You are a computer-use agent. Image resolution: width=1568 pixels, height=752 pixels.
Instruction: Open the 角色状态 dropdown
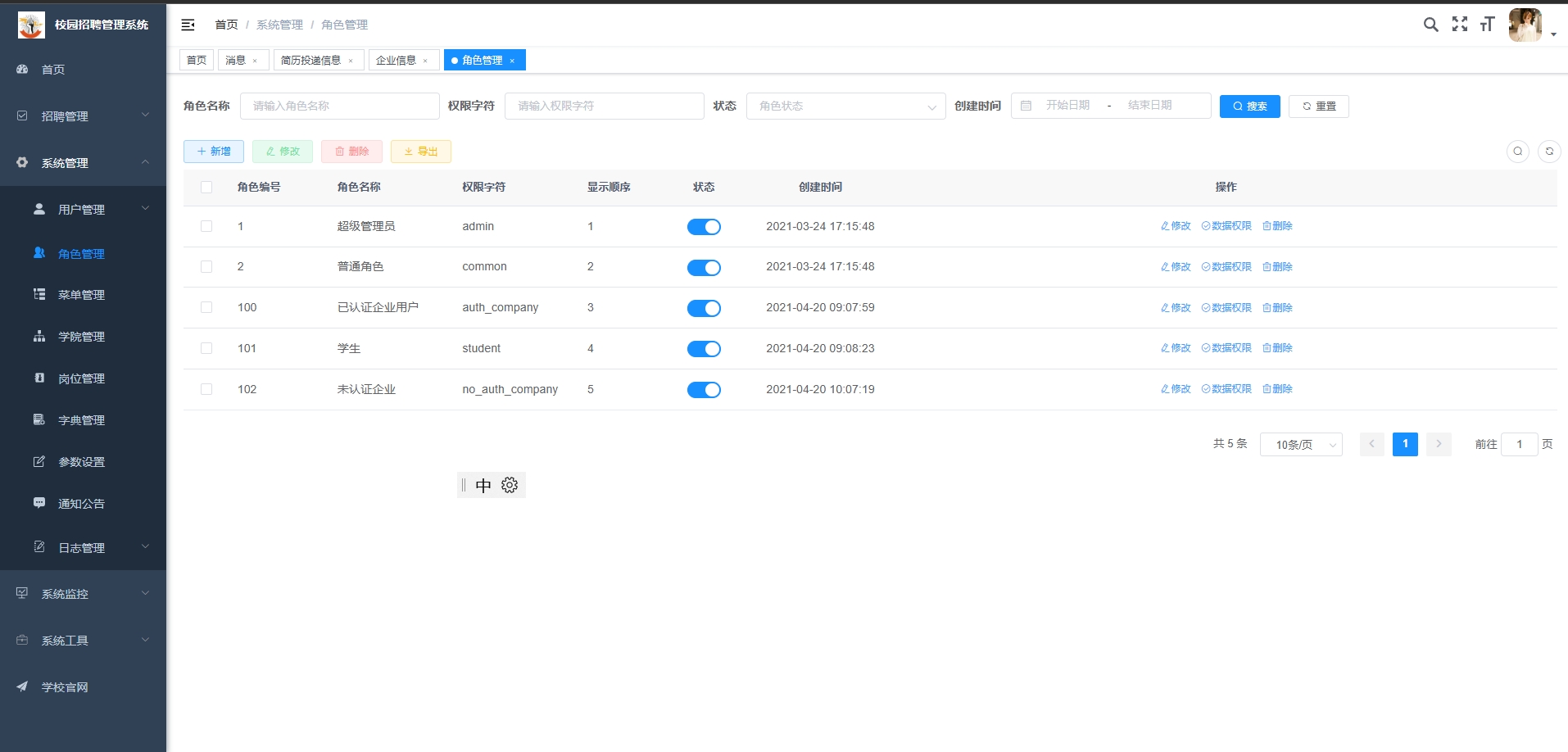pyautogui.click(x=845, y=106)
